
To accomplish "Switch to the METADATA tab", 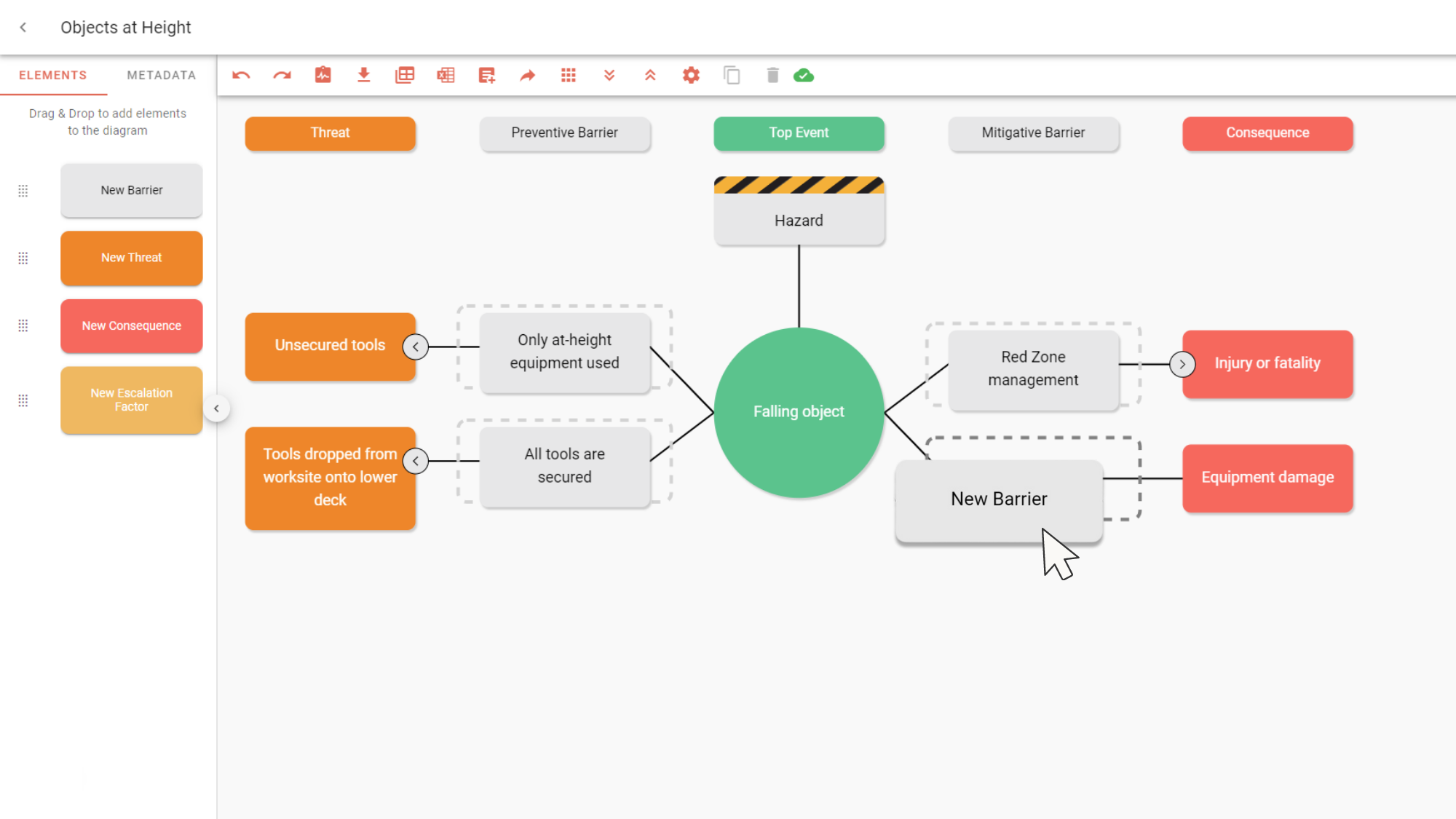I will pos(161,75).
